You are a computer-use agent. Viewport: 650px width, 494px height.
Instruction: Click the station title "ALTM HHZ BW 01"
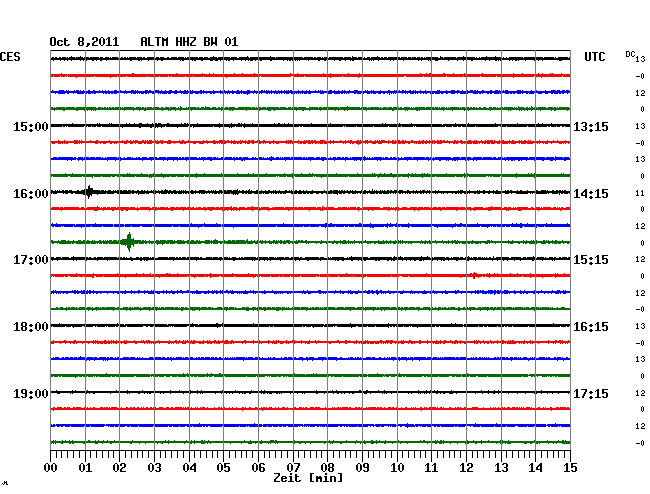pyautogui.click(x=189, y=42)
